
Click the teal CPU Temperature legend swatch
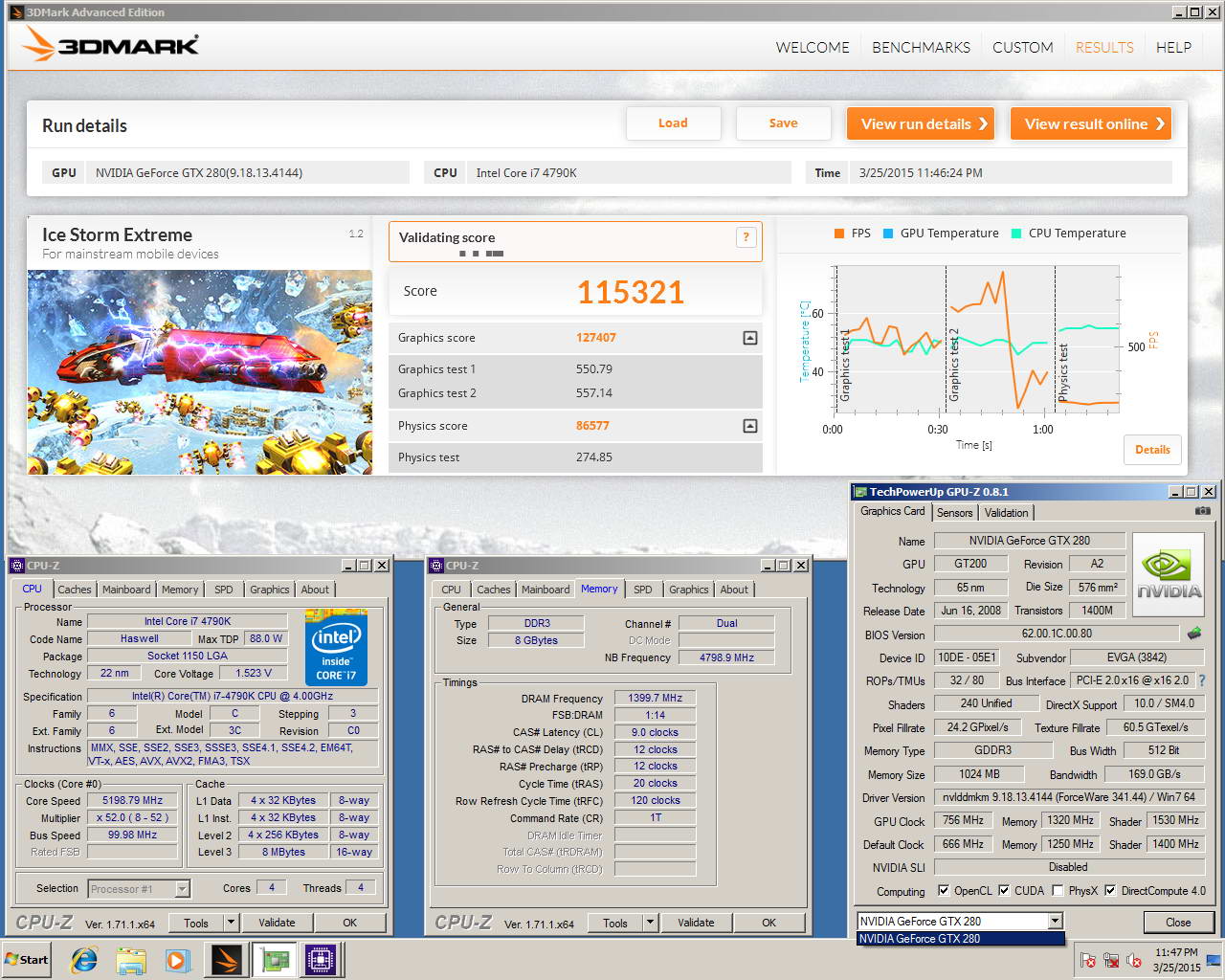click(1016, 233)
